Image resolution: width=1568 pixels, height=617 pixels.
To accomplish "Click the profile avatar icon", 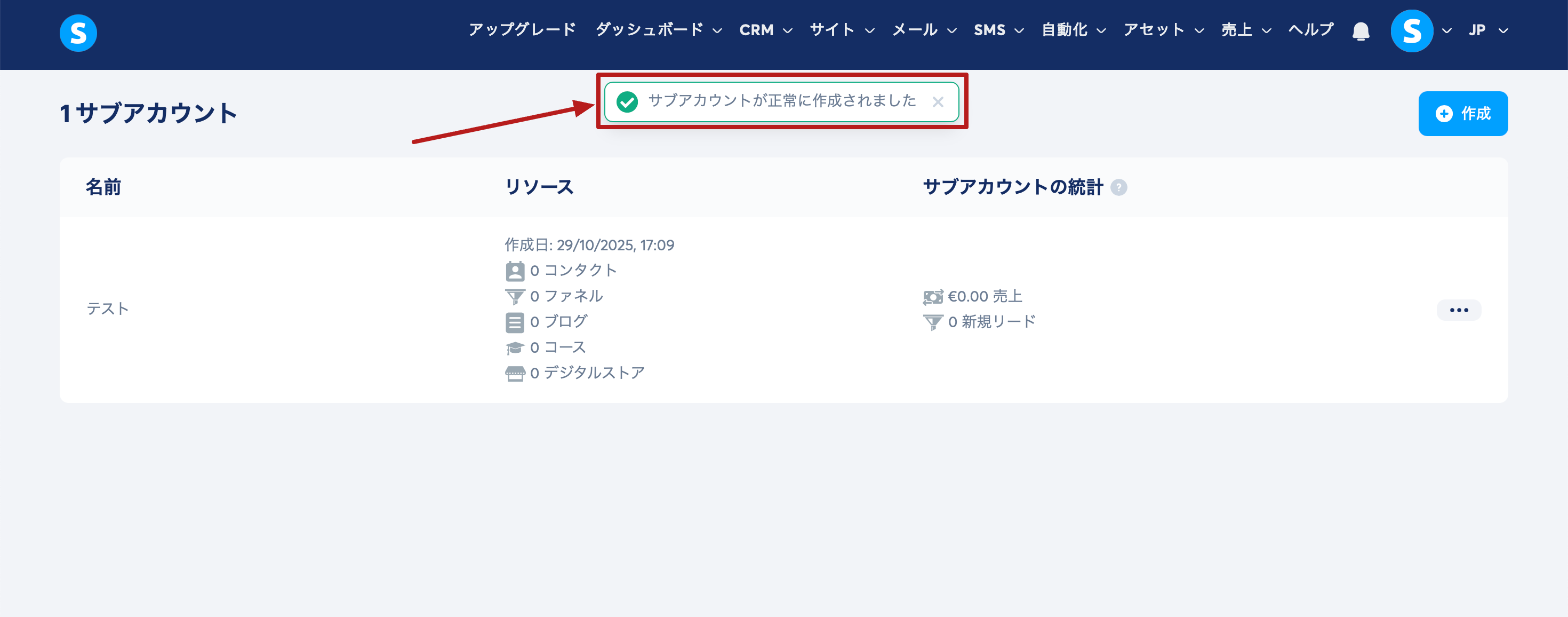I will pos(1412,31).
